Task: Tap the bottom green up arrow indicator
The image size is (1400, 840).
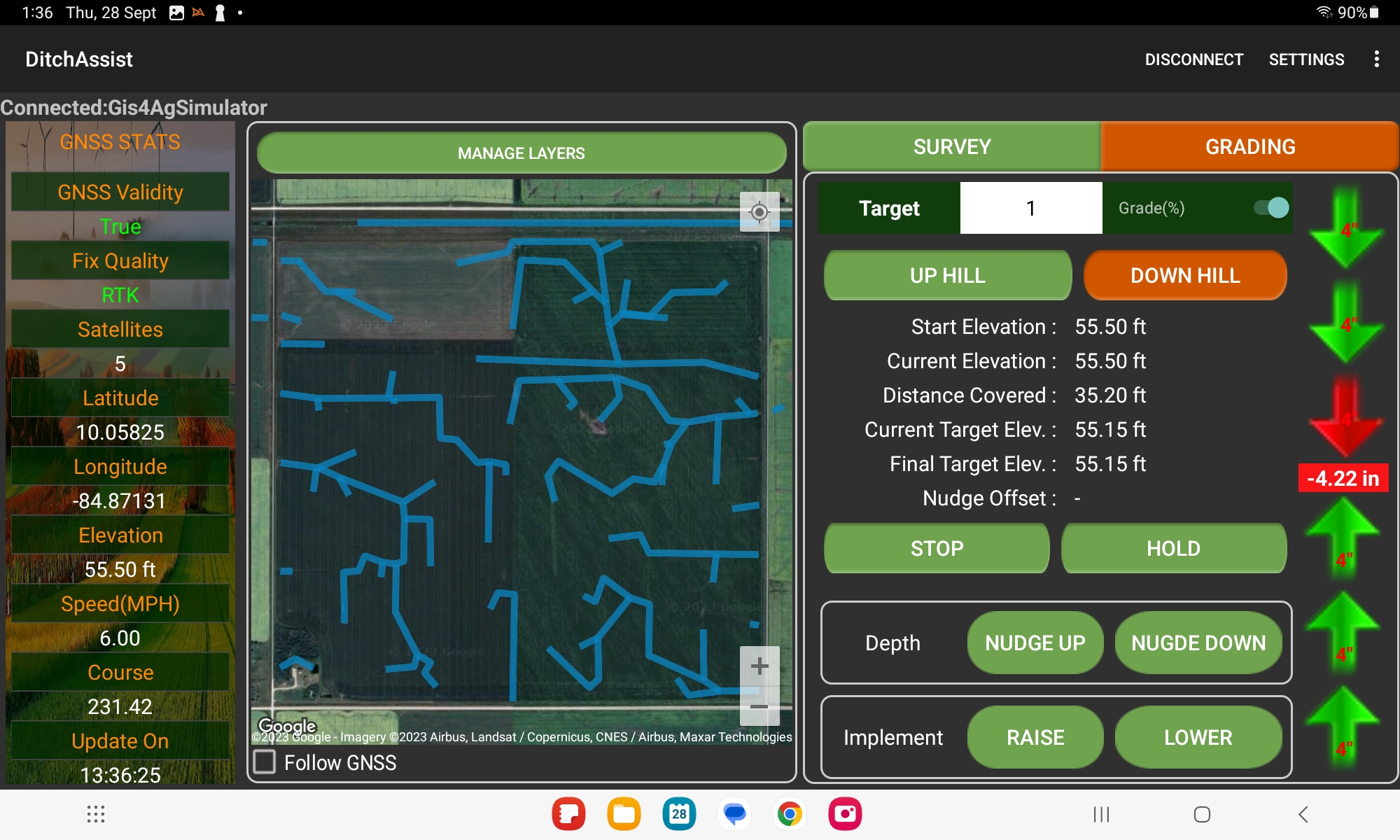Action: [x=1343, y=727]
